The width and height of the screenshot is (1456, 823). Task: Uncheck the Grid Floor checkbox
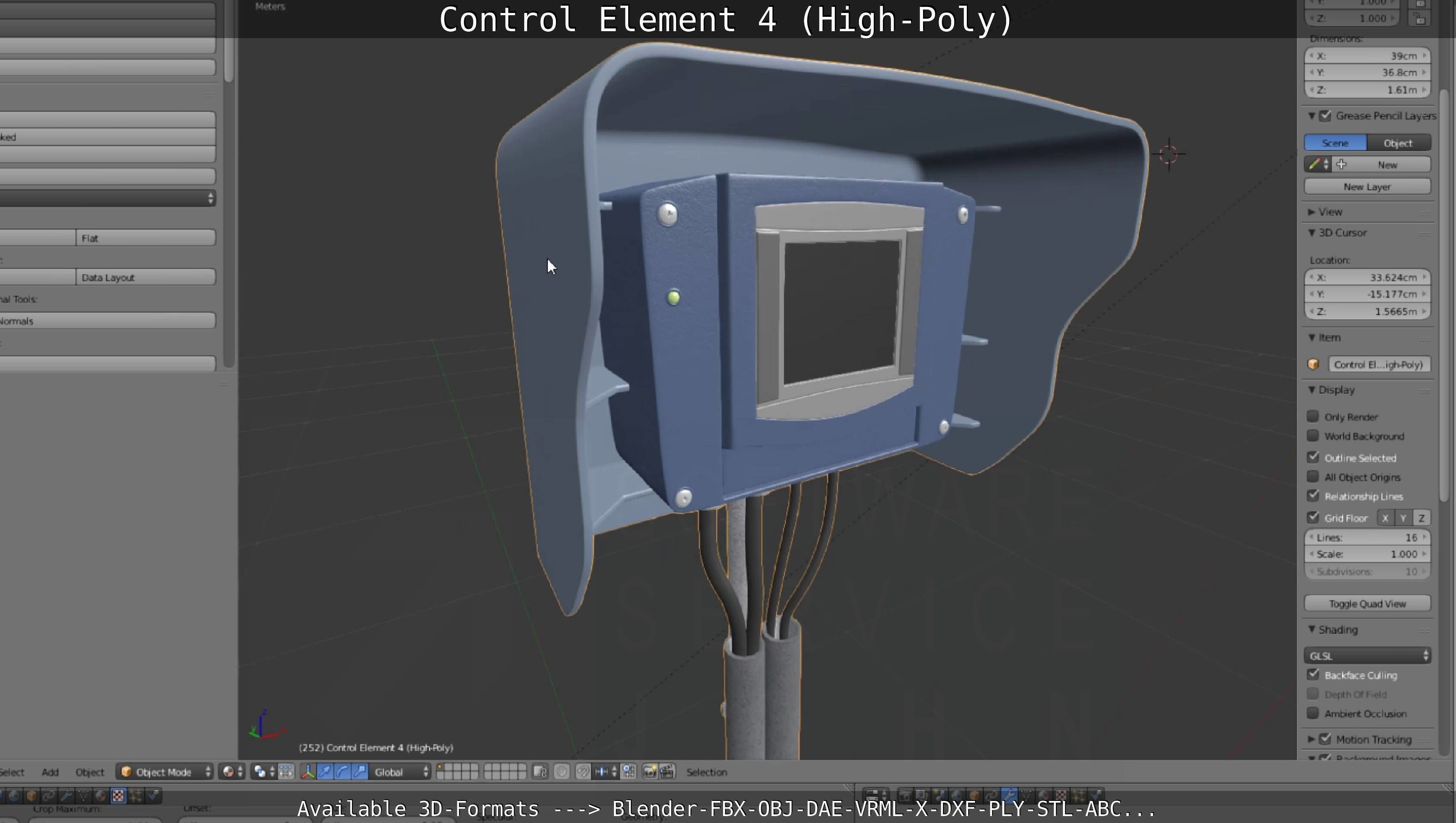(1313, 517)
